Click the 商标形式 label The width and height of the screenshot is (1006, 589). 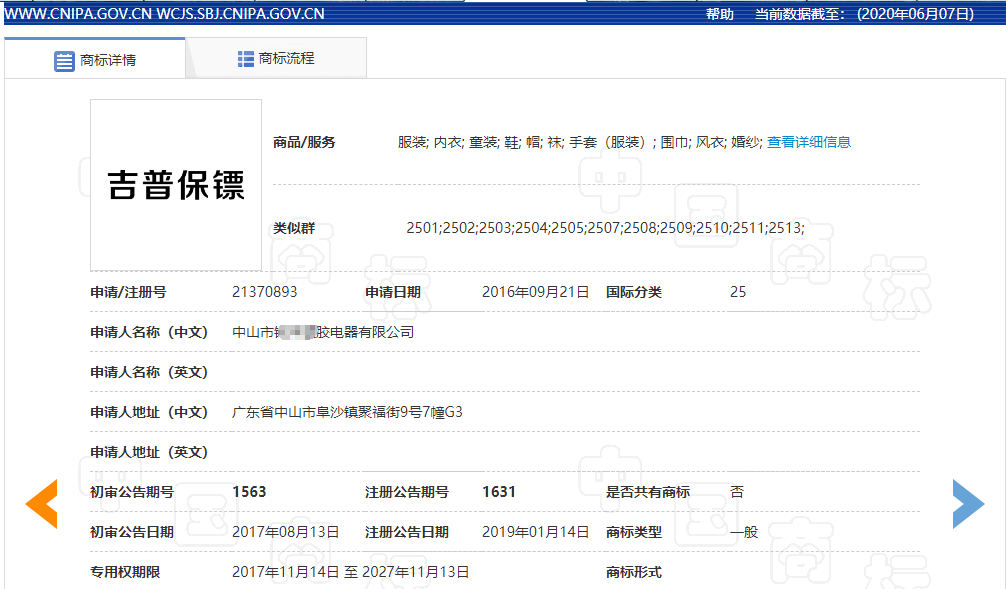[633, 572]
